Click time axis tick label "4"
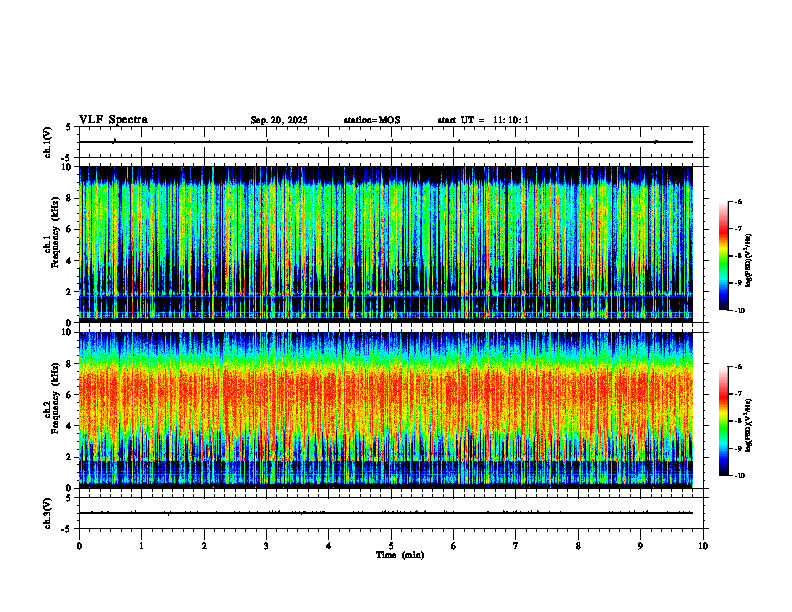792x612 pixels. click(x=329, y=546)
